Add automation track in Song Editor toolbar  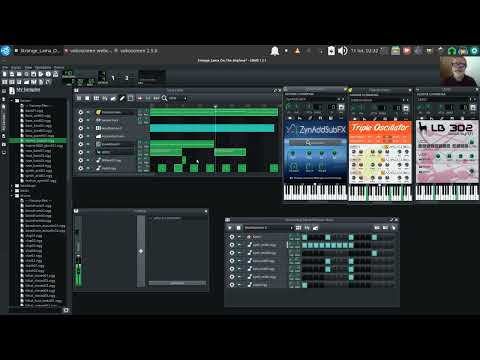click(x=113, y=98)
